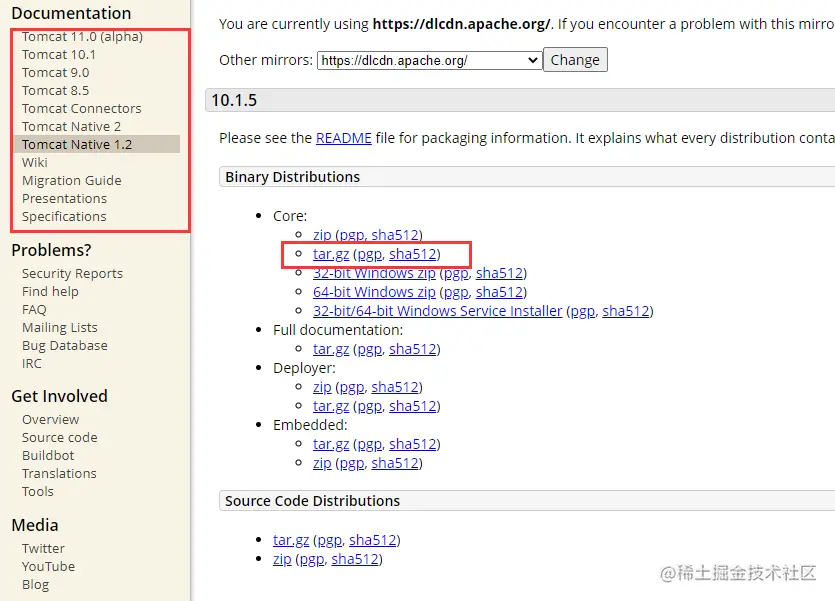
Task: Open the IRC sidebar link
Action: pos(31,364)
